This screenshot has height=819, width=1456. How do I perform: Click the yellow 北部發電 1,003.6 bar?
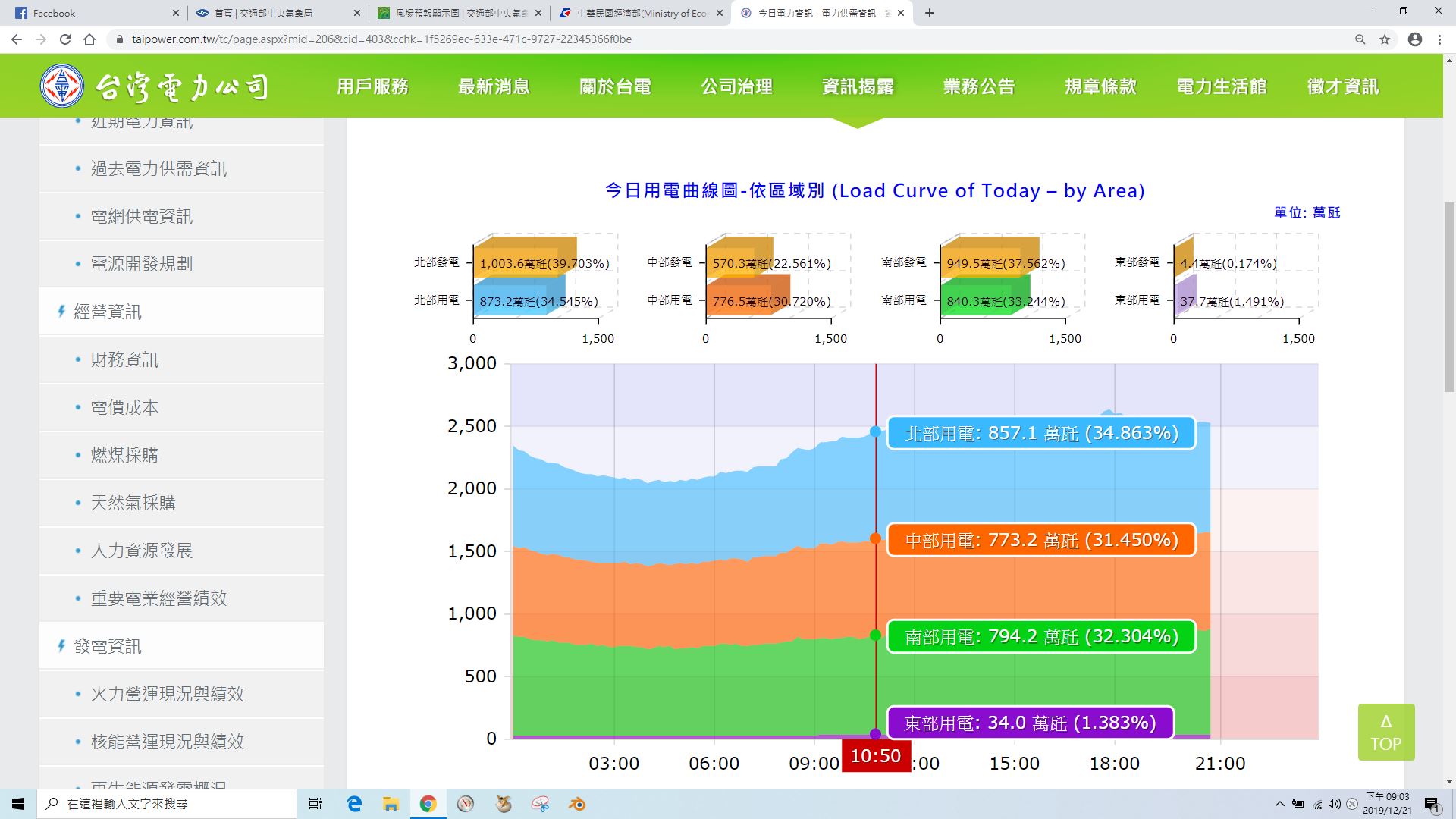[x=525, y=256]
